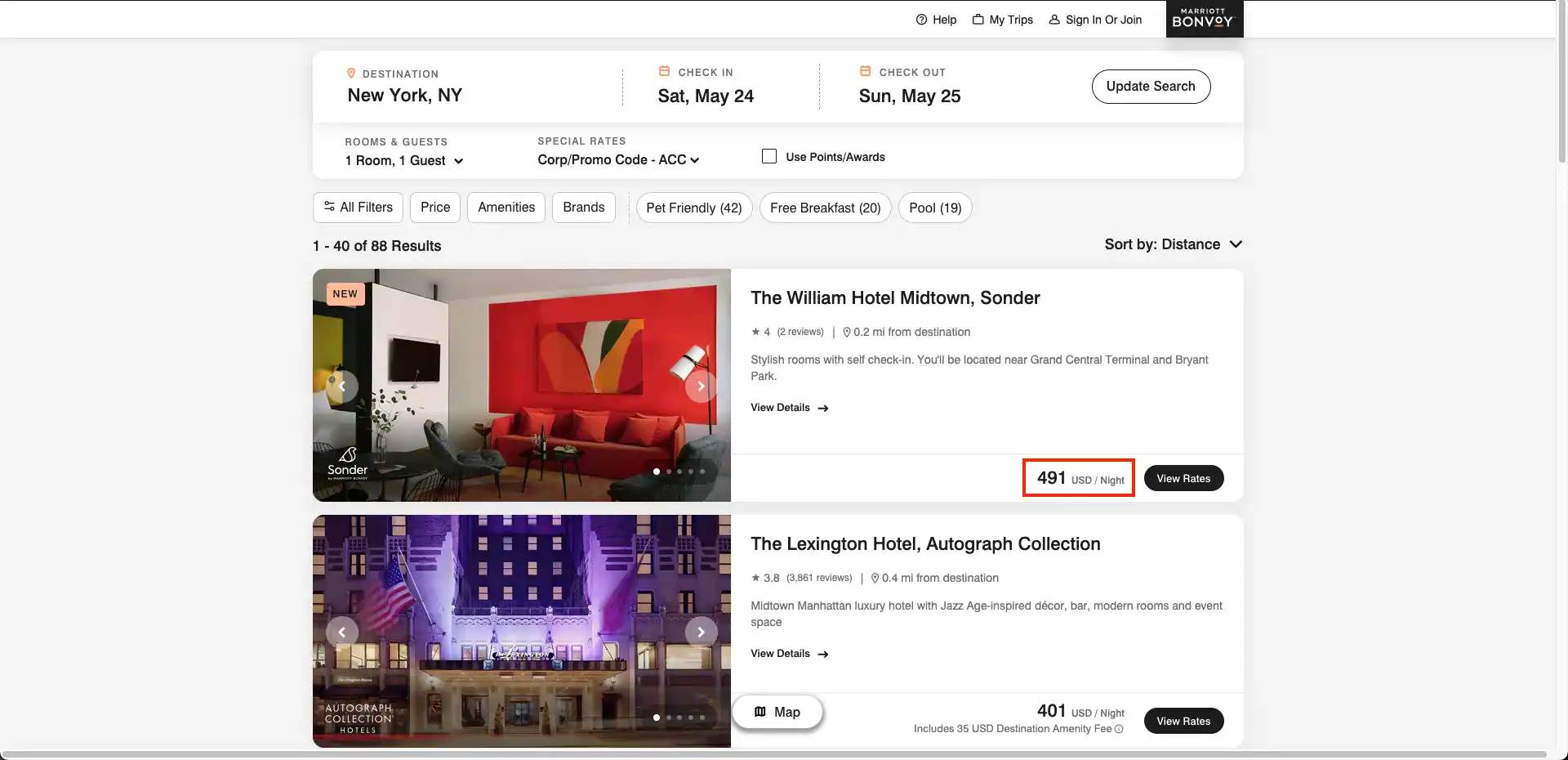Edit the New York, NY destination field

(x=404, y=96)
